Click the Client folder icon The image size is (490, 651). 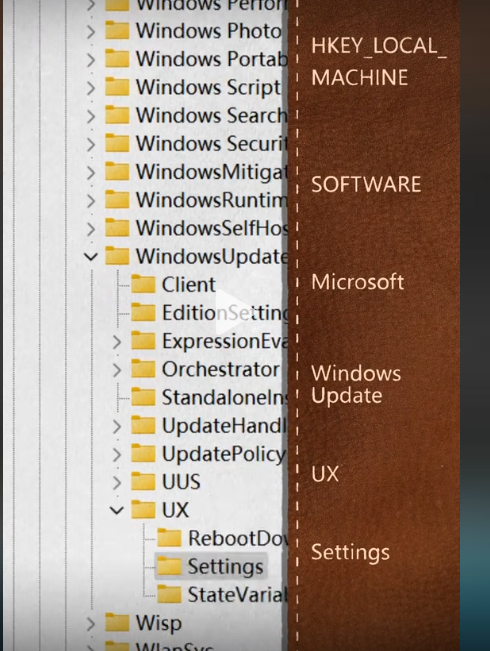pos(143,284)
